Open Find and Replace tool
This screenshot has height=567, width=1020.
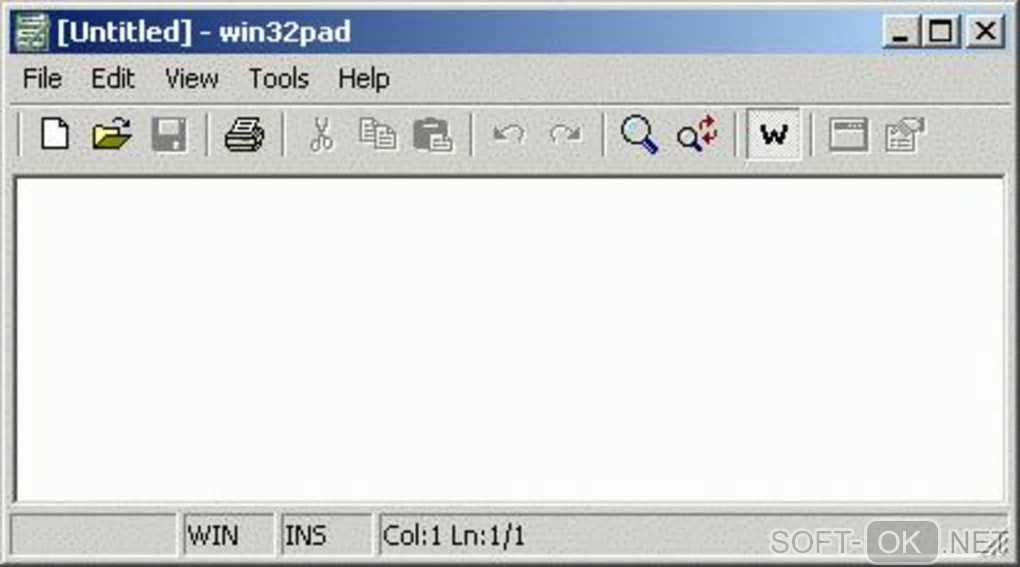click(x=697, y=135)
